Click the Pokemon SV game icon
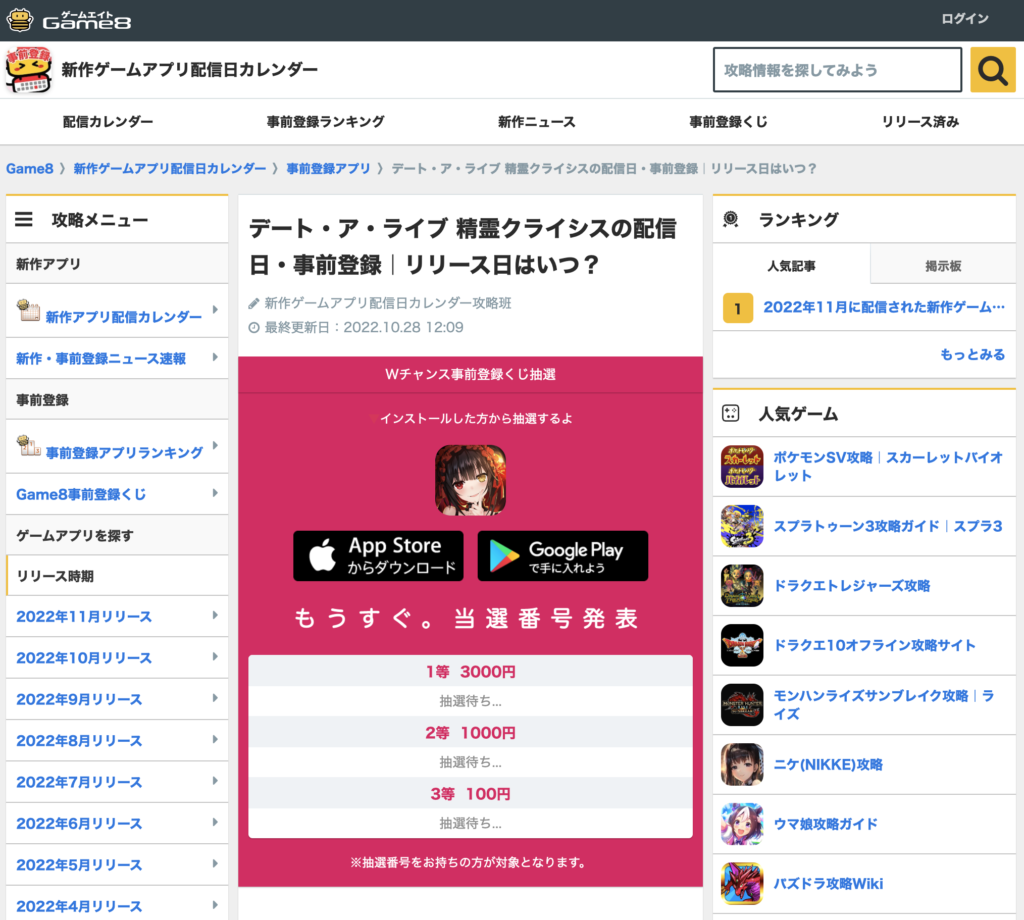Screen dimensions: 1024x920 coord(742,467)
